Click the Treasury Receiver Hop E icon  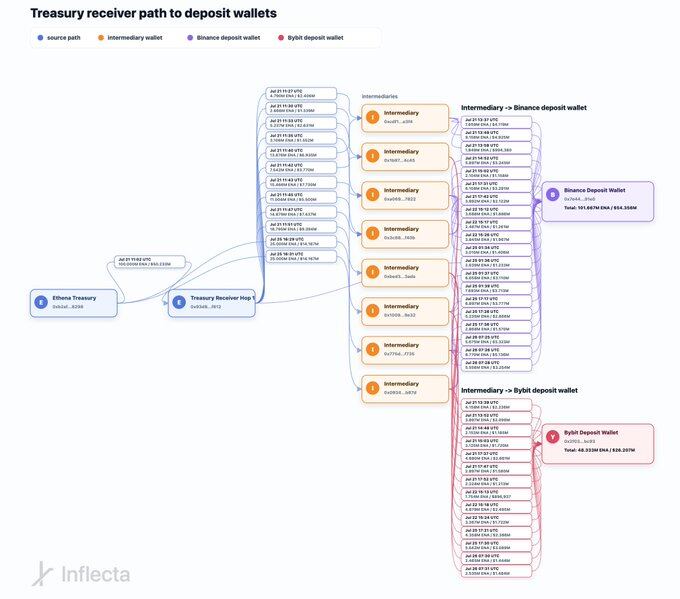(179, 302)
